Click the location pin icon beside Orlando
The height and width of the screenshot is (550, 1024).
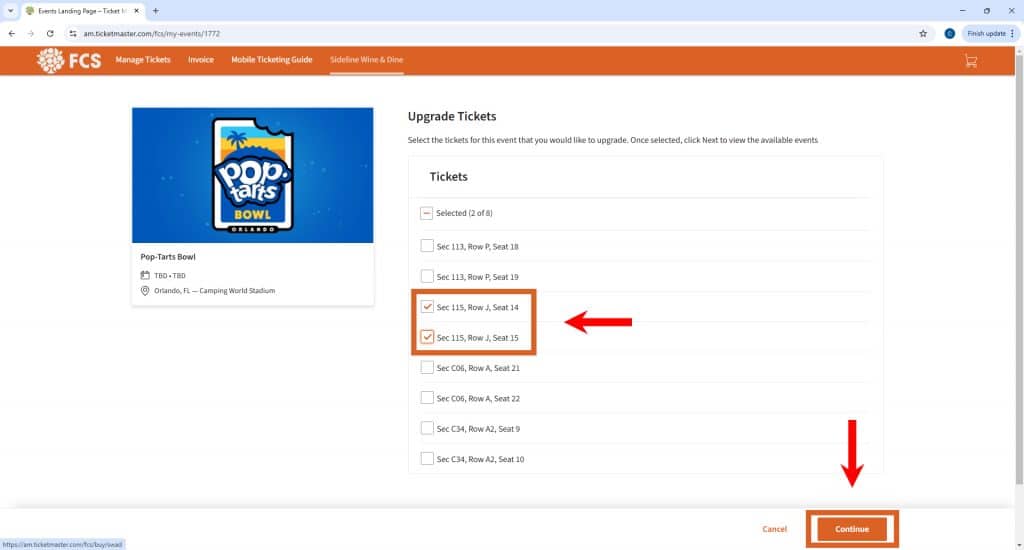(145, 291)
